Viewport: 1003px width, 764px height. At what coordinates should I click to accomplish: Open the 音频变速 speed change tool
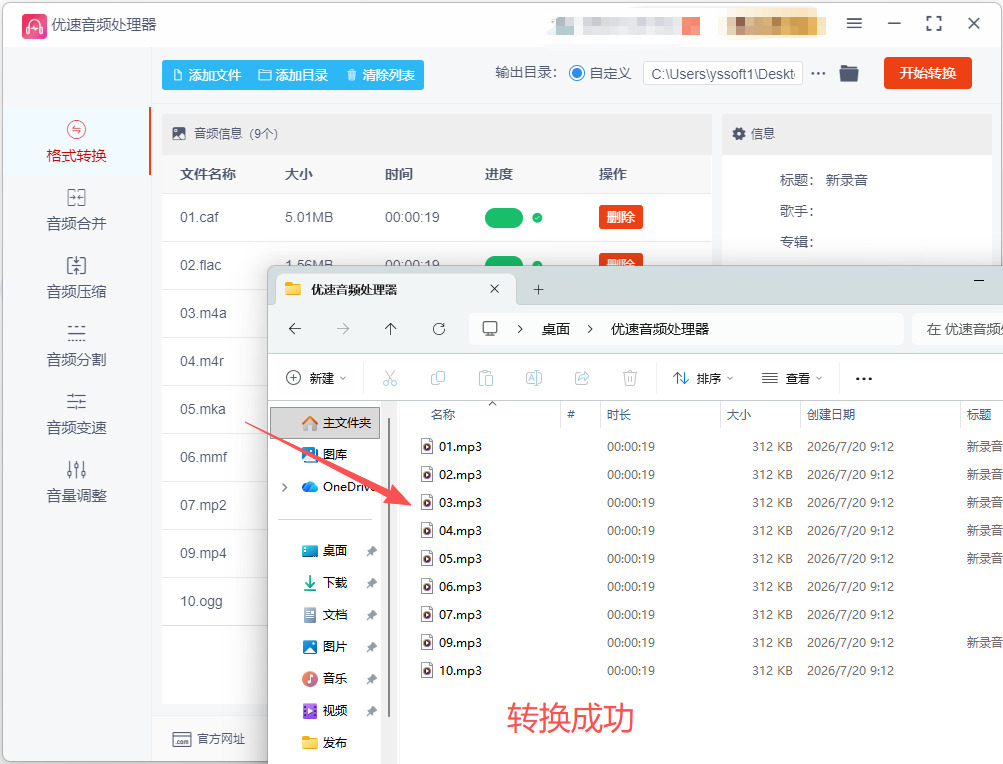76,414
